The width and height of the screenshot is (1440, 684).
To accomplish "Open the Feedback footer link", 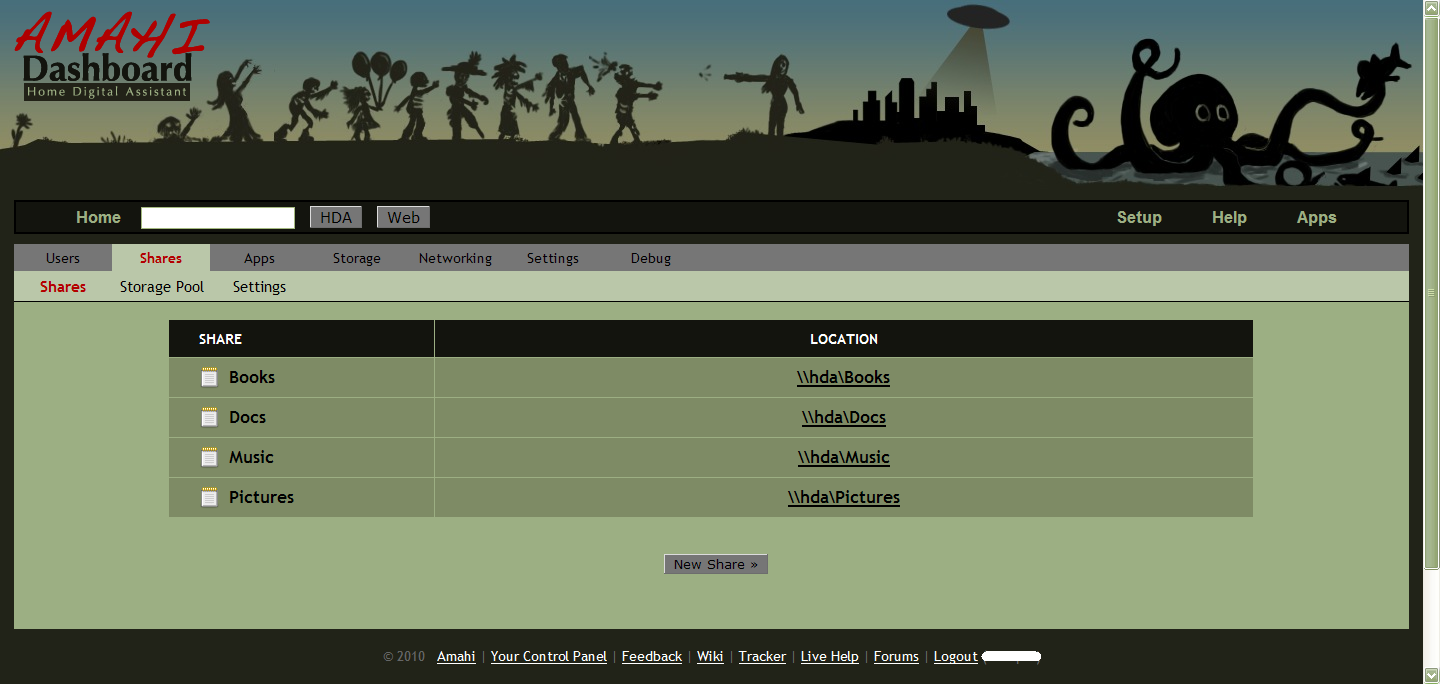I will (651, 657).
